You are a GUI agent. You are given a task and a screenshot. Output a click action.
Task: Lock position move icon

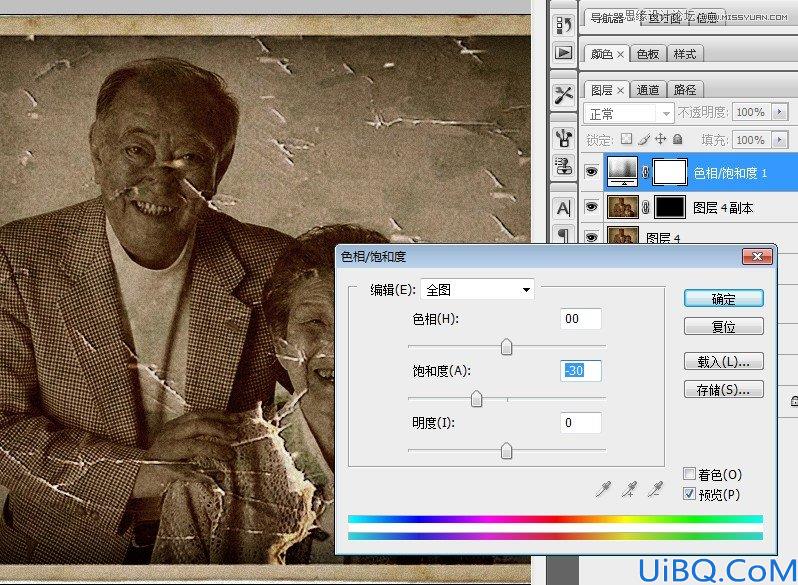661,139
